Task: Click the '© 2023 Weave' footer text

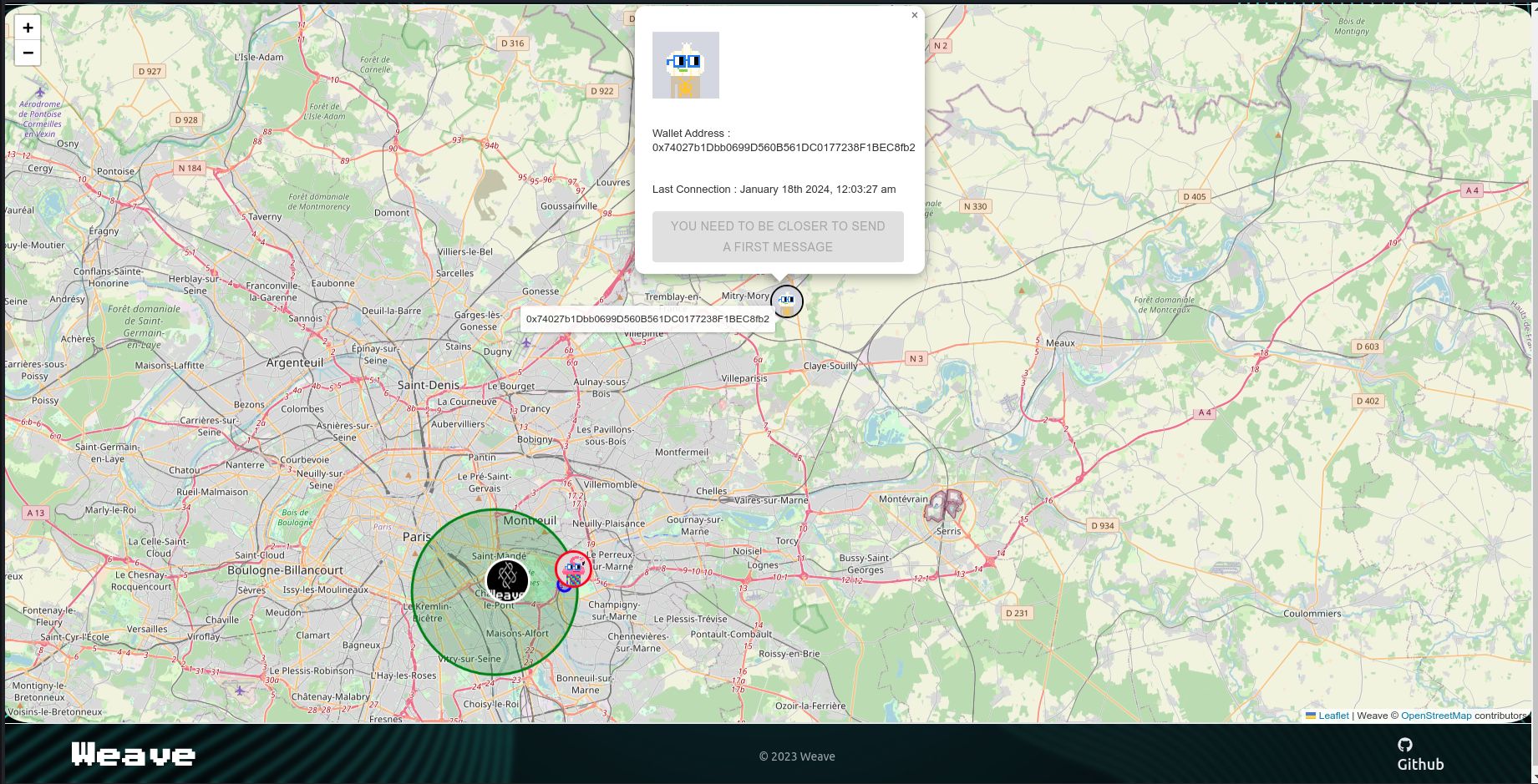Action: click(797, 756)
